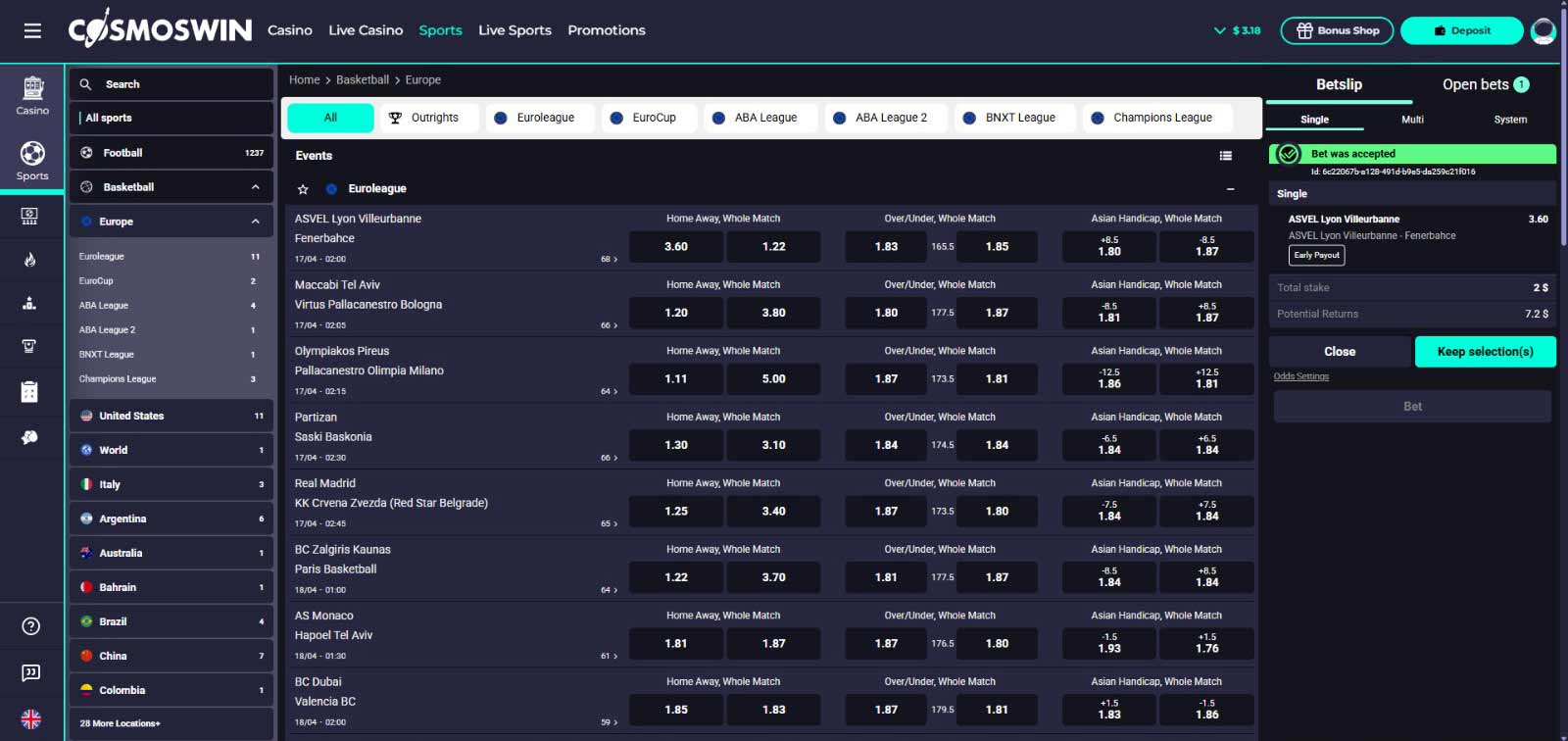Select the Sports sidebar icon
This screenshot has height=741, width=1568.
(x=32, y=161)
